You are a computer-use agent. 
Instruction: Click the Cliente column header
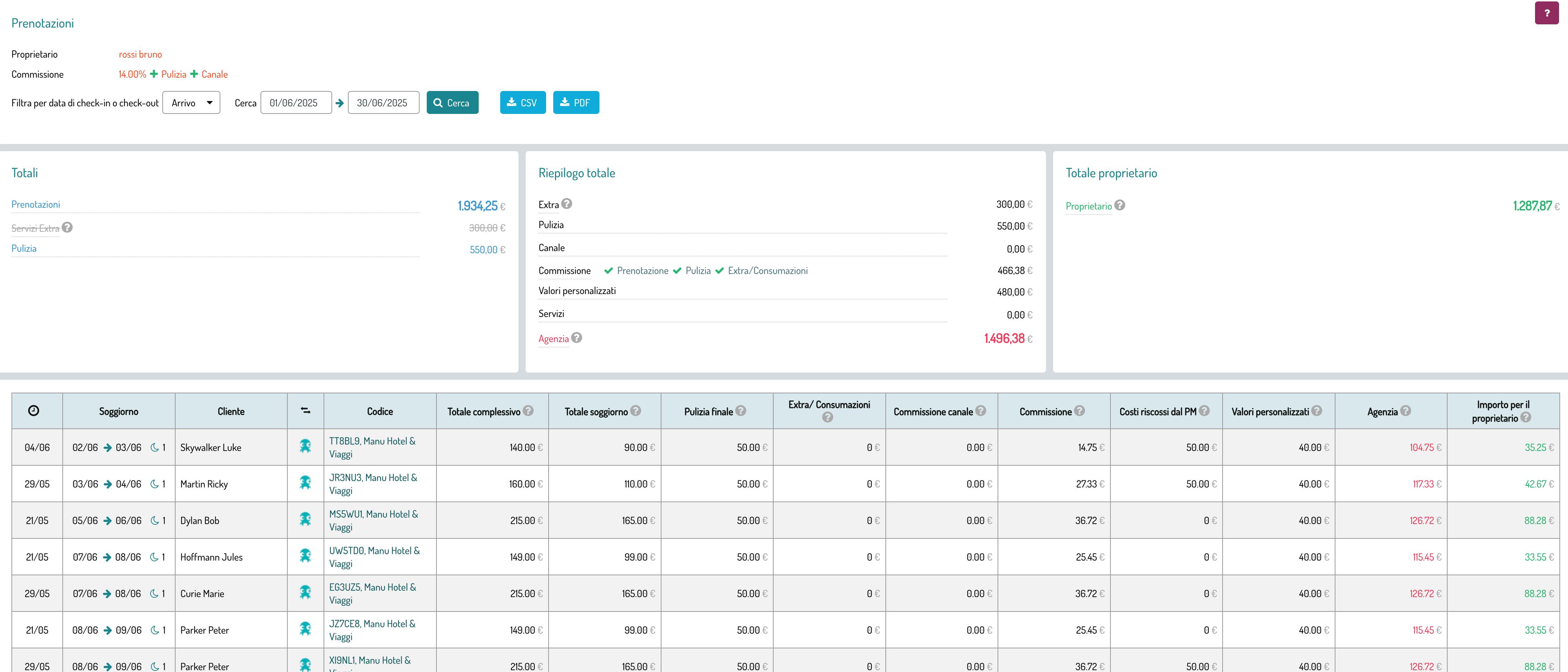[231, 412]
